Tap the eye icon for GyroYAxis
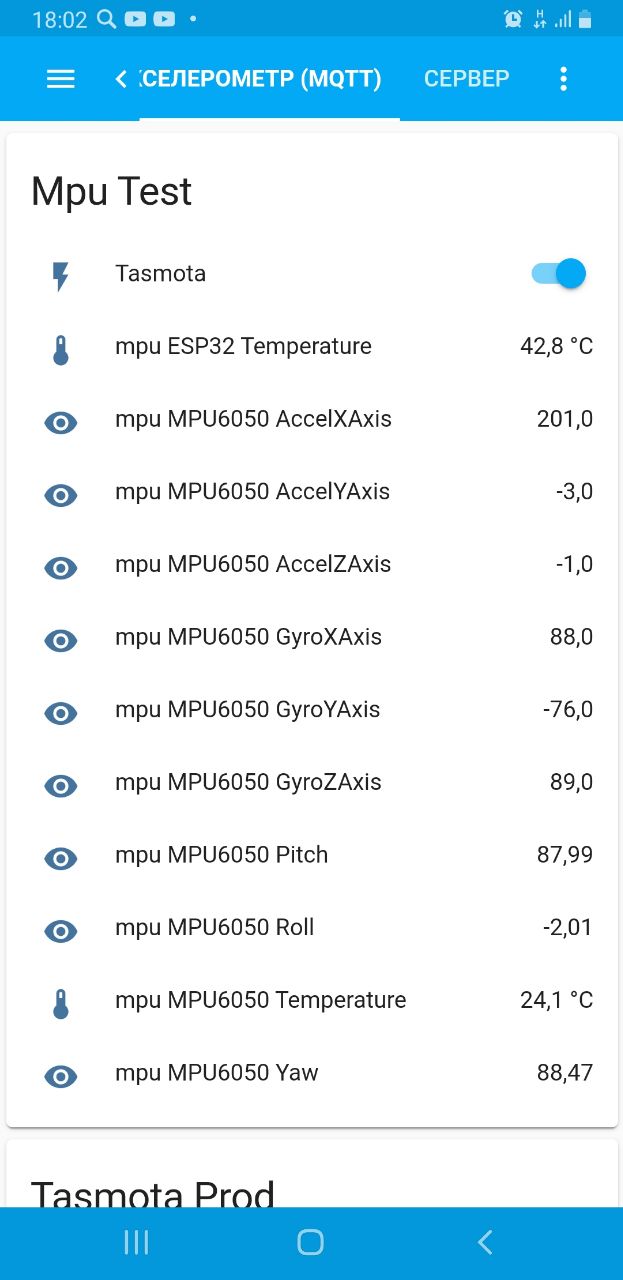The height and width of the screenshot is (1280, 623). click(61, 713)
